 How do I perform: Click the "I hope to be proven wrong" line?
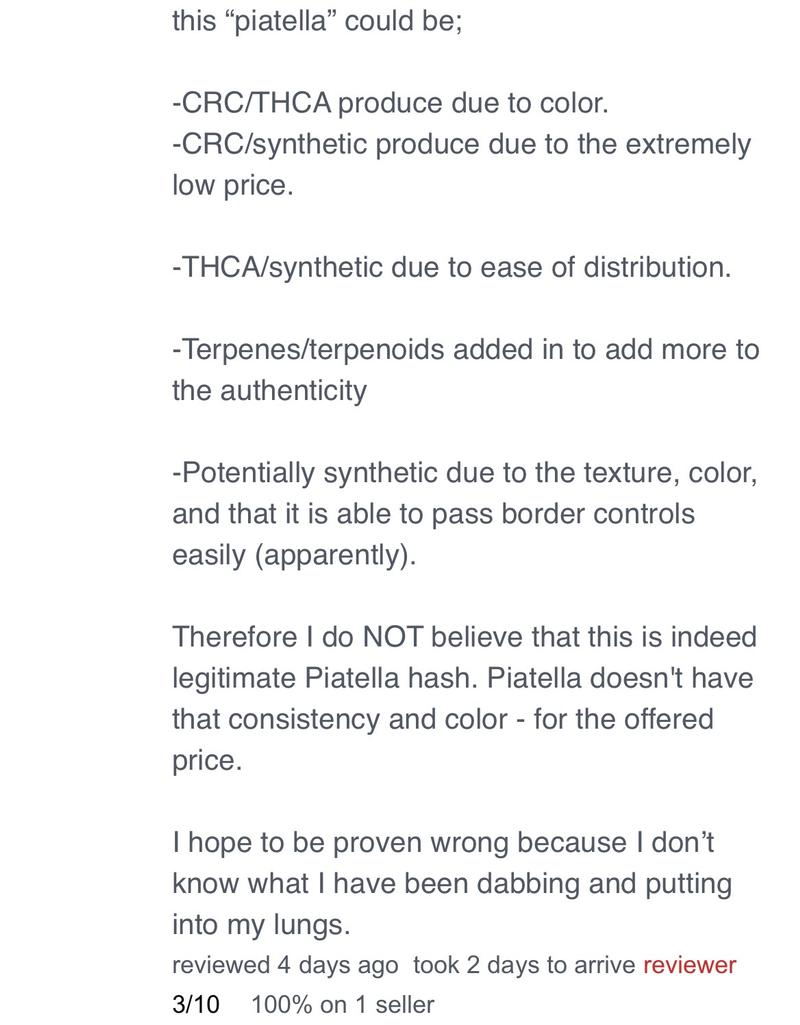point(443,842)
